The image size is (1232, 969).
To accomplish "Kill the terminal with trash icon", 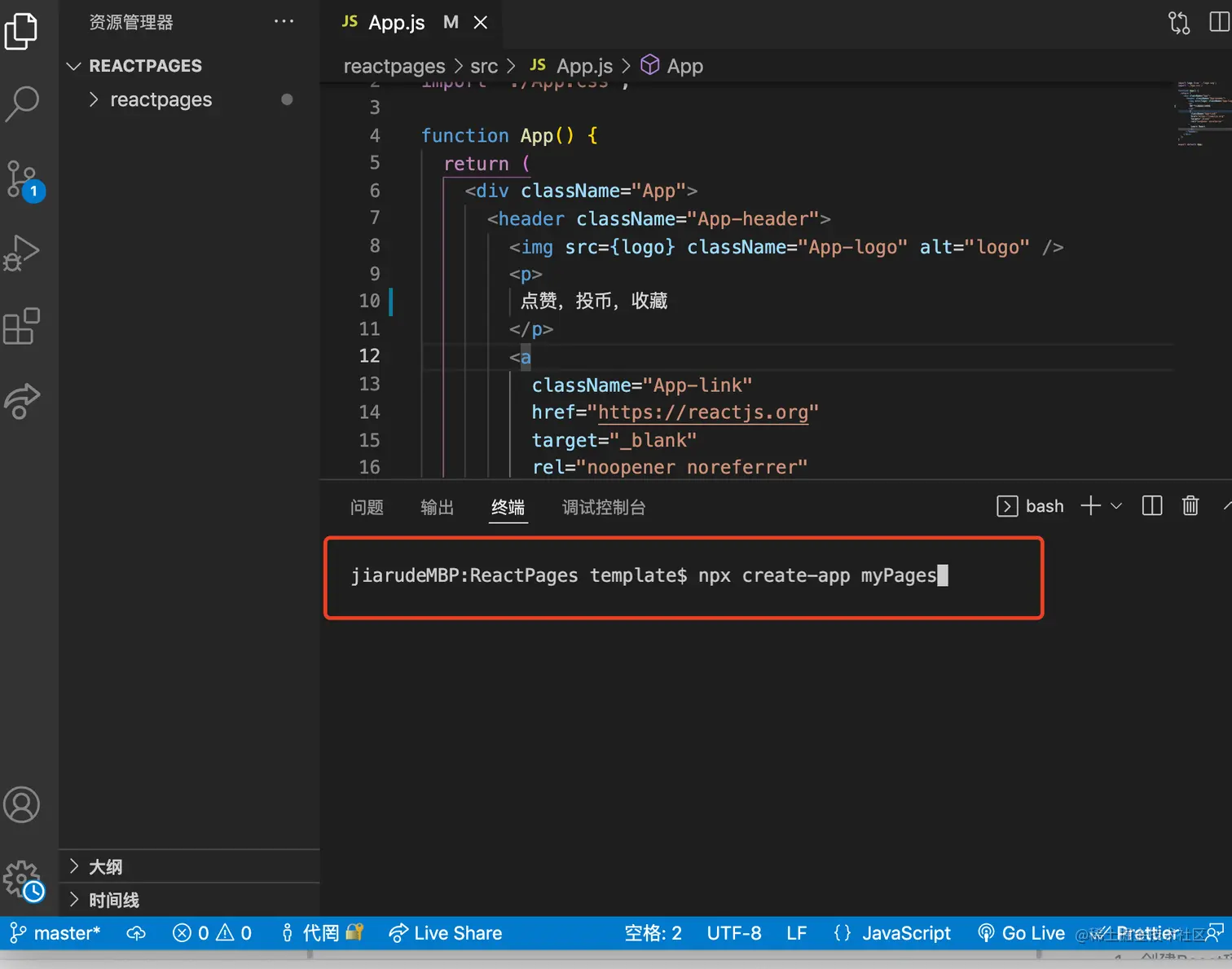I will [x=1190, y=506].
